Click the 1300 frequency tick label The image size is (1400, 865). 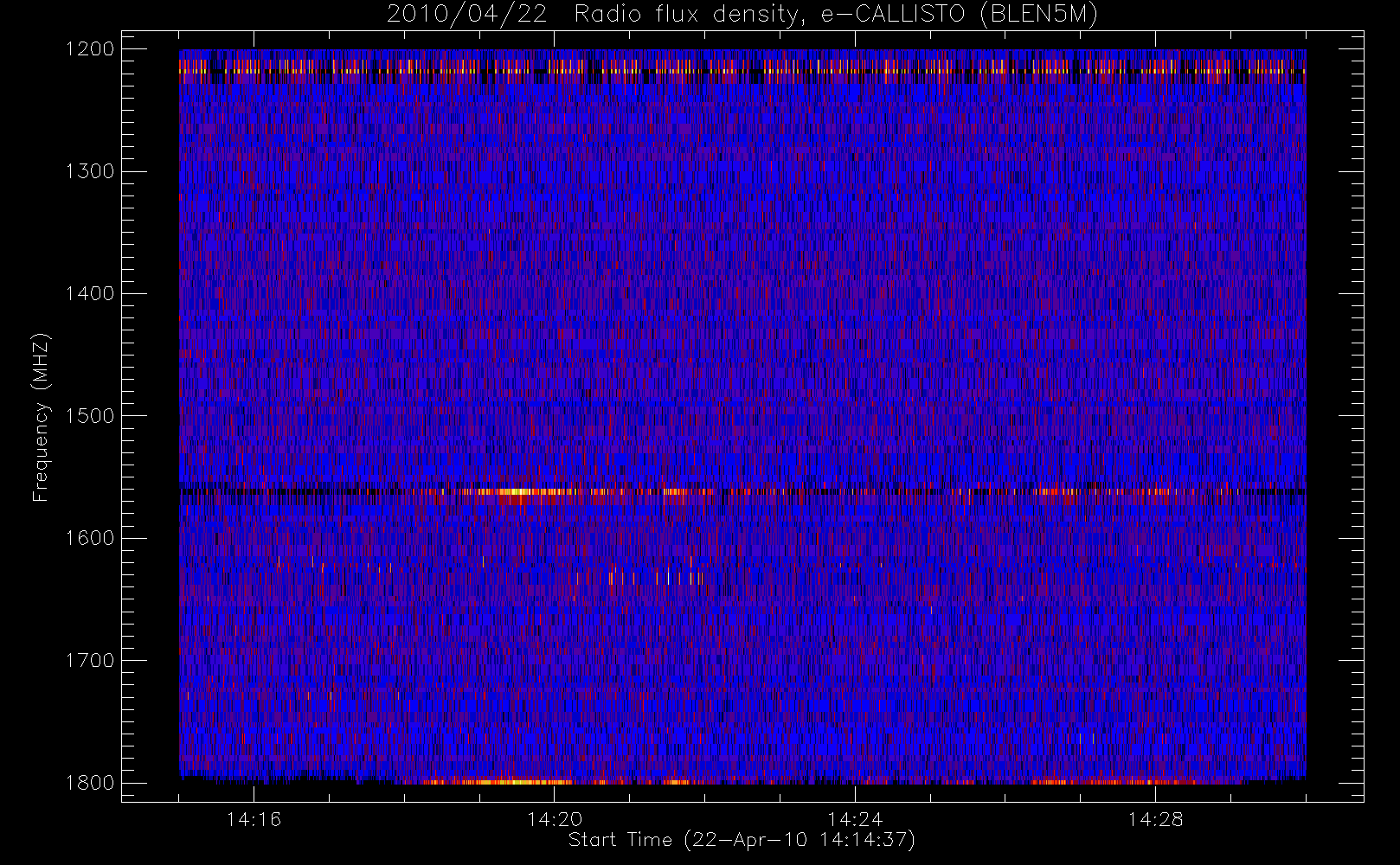tap(90, 171)
